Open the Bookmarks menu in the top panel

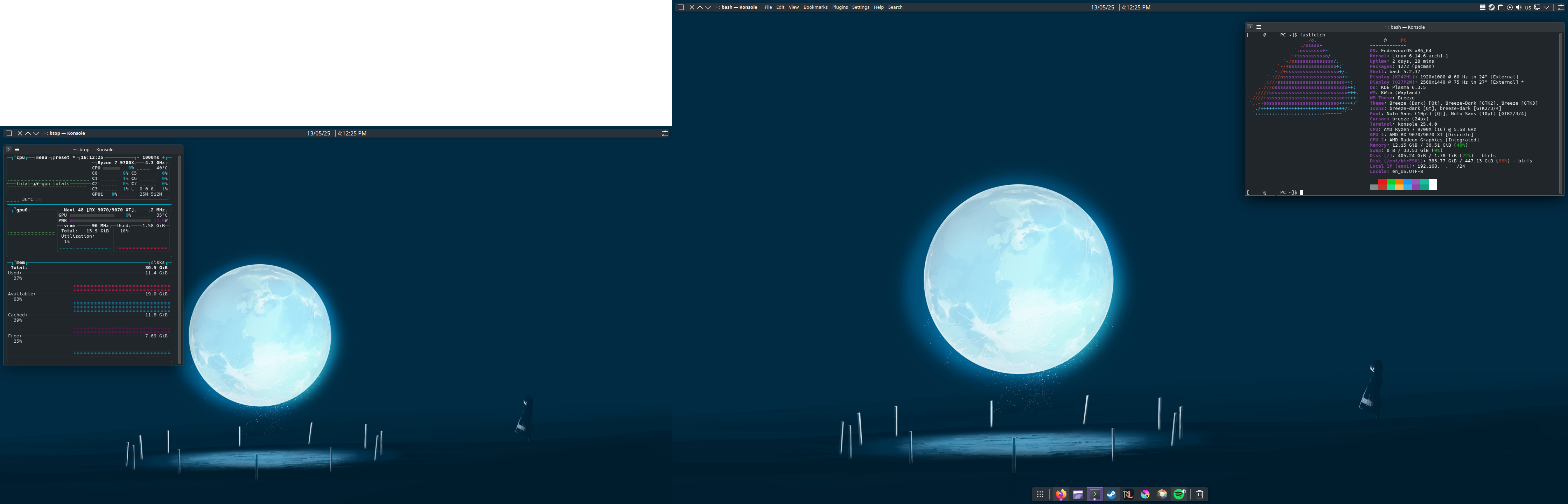[815, 7]
